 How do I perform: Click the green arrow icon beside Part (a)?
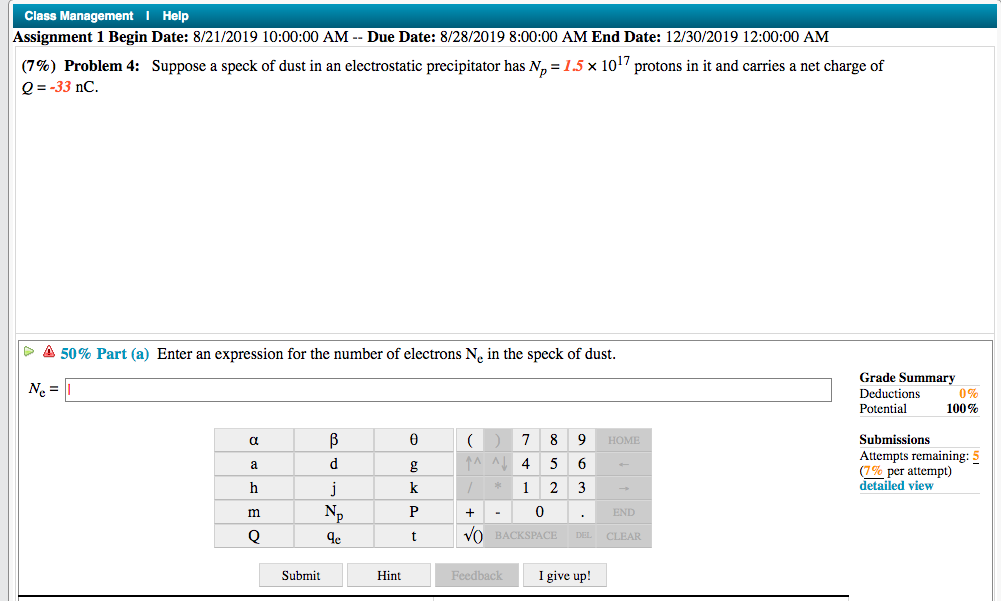click(x=28, y=353)
